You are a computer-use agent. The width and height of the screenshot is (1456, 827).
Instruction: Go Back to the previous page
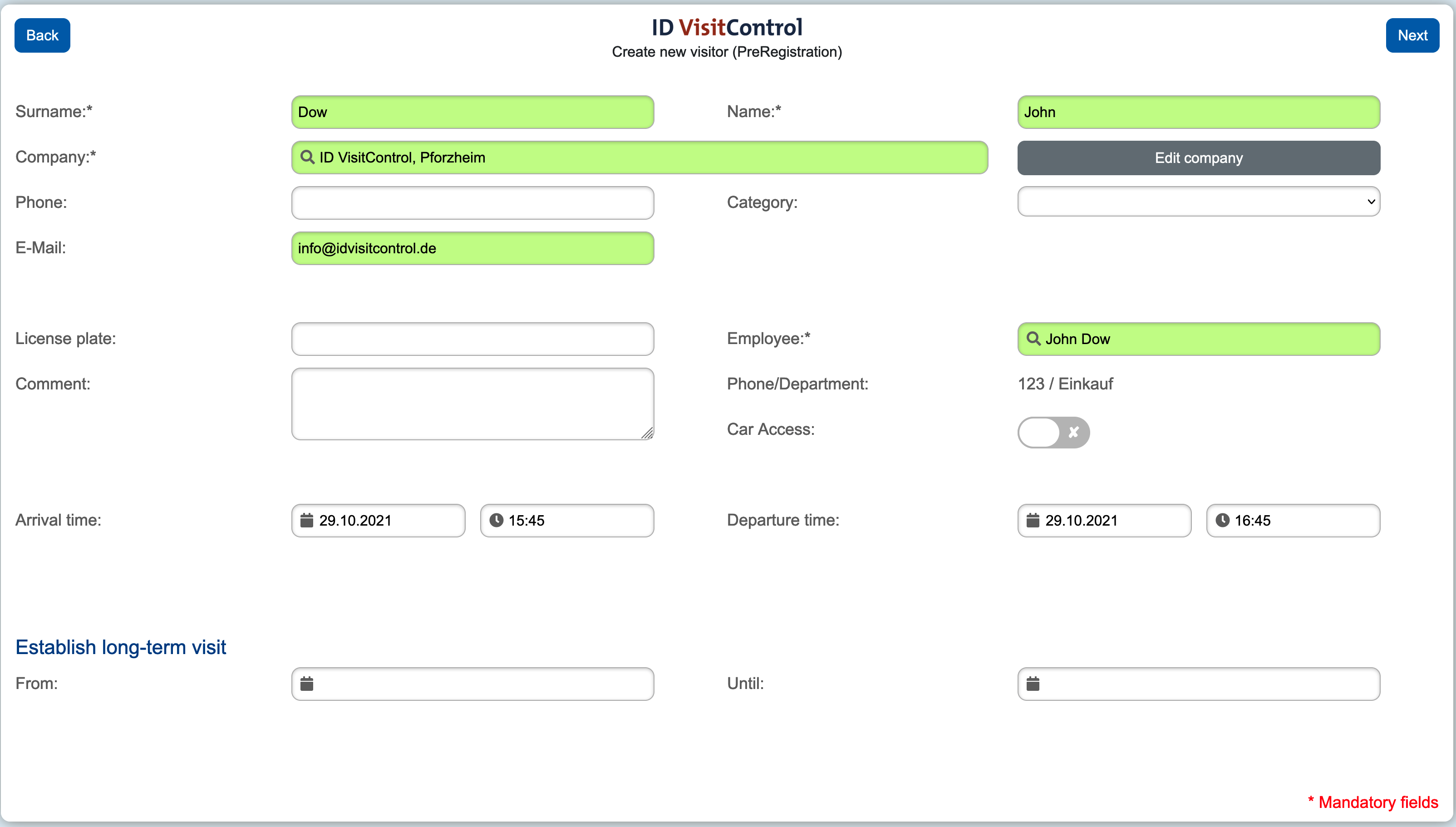(43, 35)
